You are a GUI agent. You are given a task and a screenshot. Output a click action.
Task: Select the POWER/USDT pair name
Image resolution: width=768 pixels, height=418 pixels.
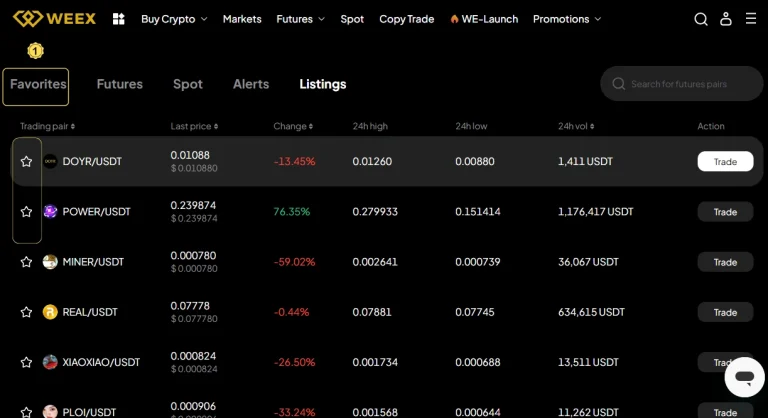pos(96,212)
